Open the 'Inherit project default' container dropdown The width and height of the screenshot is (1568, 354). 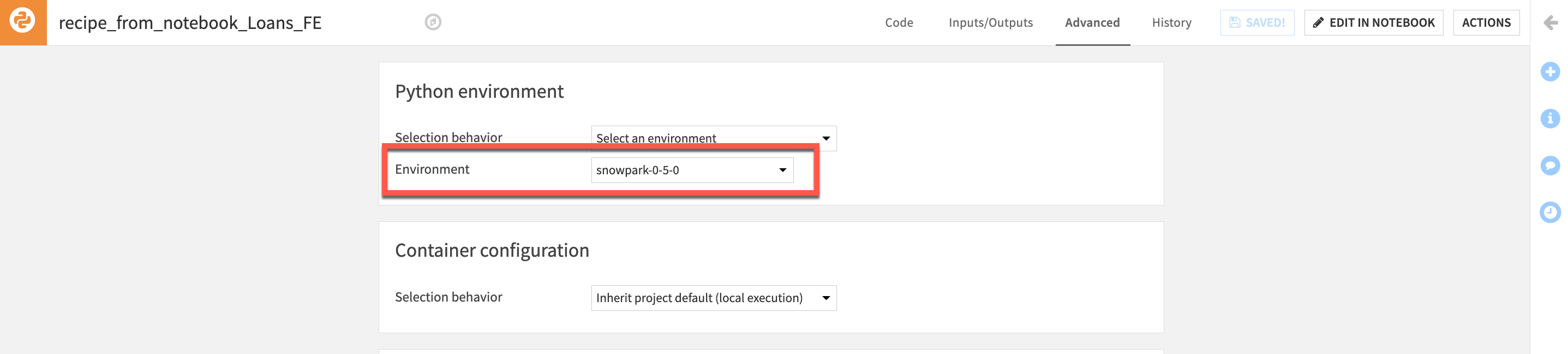pos(713,298)
